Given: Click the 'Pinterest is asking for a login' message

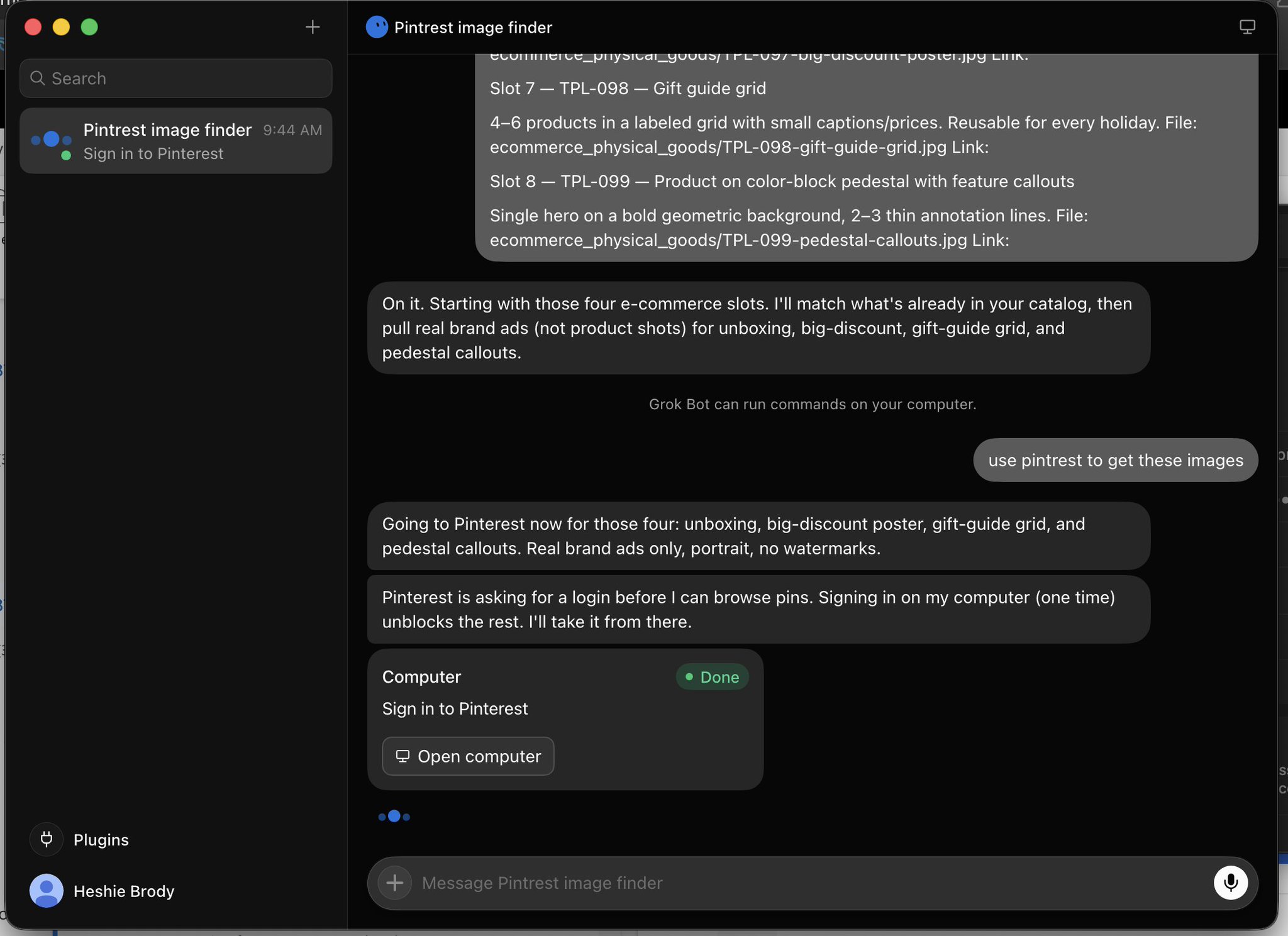Looking at the screenshot, I should pyautogui.click(x=758, y=610).
